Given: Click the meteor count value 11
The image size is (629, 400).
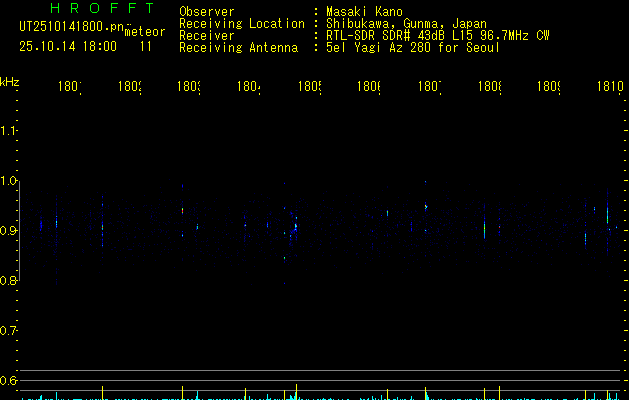Looking at the screenshot, I should pyautogui.click(x=146, y=47).
